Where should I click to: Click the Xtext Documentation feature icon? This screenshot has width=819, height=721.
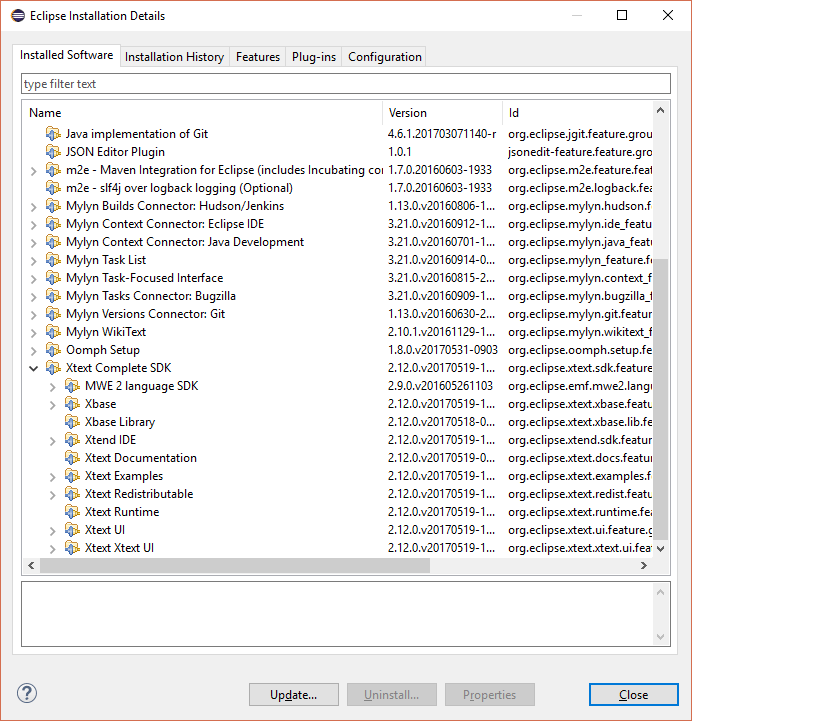[72, 458]
